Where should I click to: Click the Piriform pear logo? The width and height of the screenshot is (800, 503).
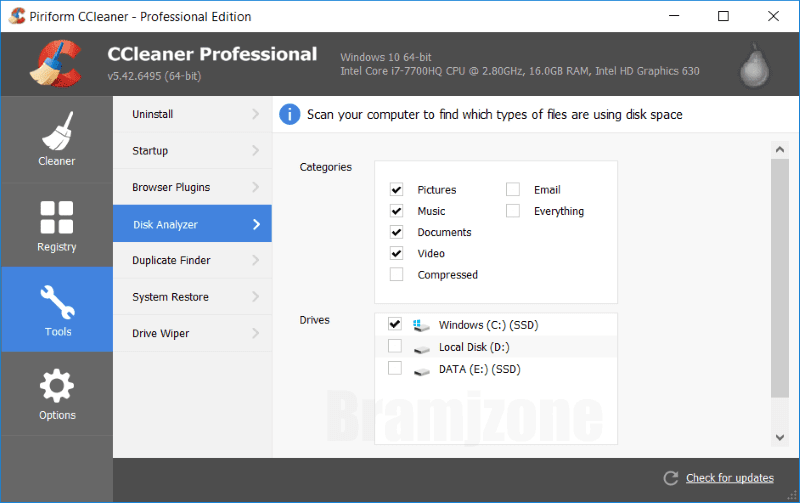(755, 66)
